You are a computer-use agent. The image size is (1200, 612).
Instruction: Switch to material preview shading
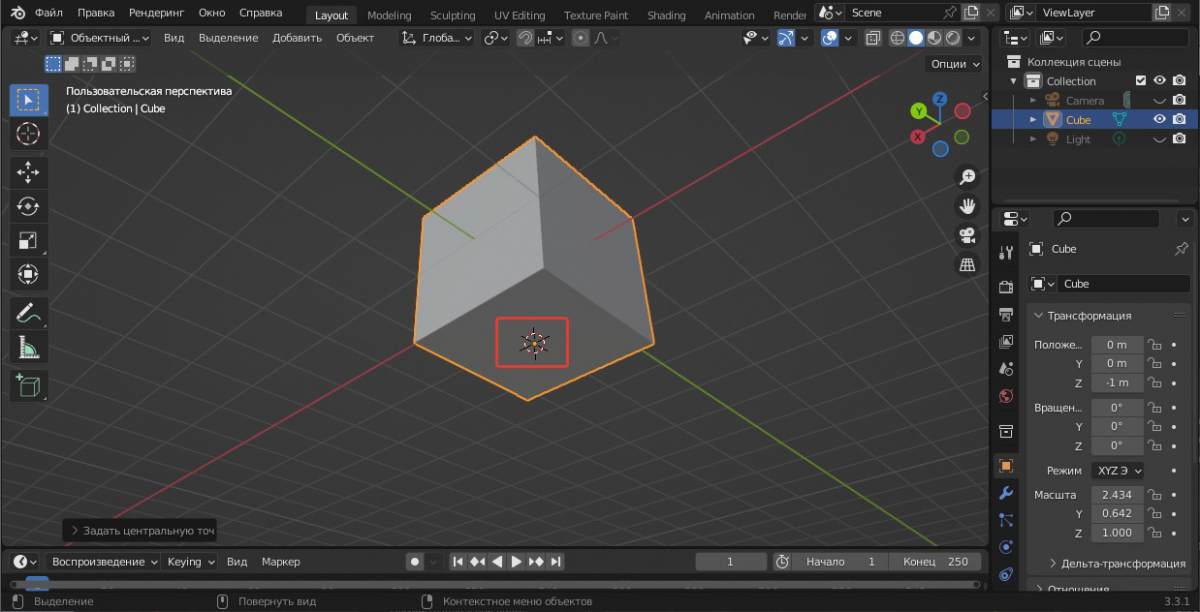pos(934,38)
